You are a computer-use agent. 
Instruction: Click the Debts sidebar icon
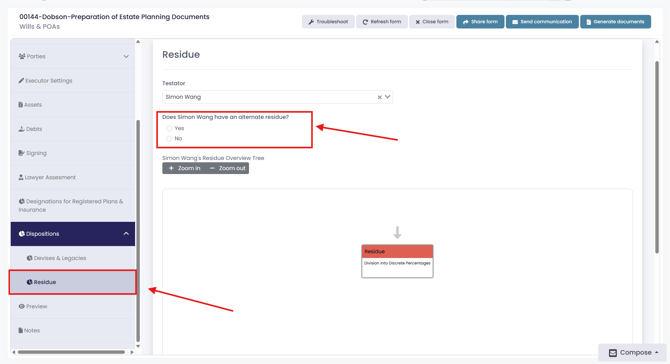tap(21, 129)
